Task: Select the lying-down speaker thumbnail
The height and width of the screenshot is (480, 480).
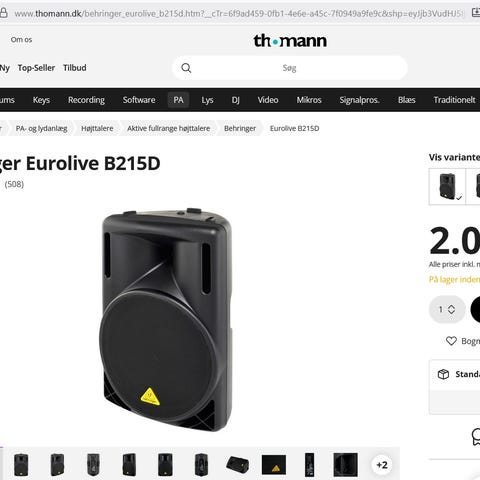Action: pos(237,465)
